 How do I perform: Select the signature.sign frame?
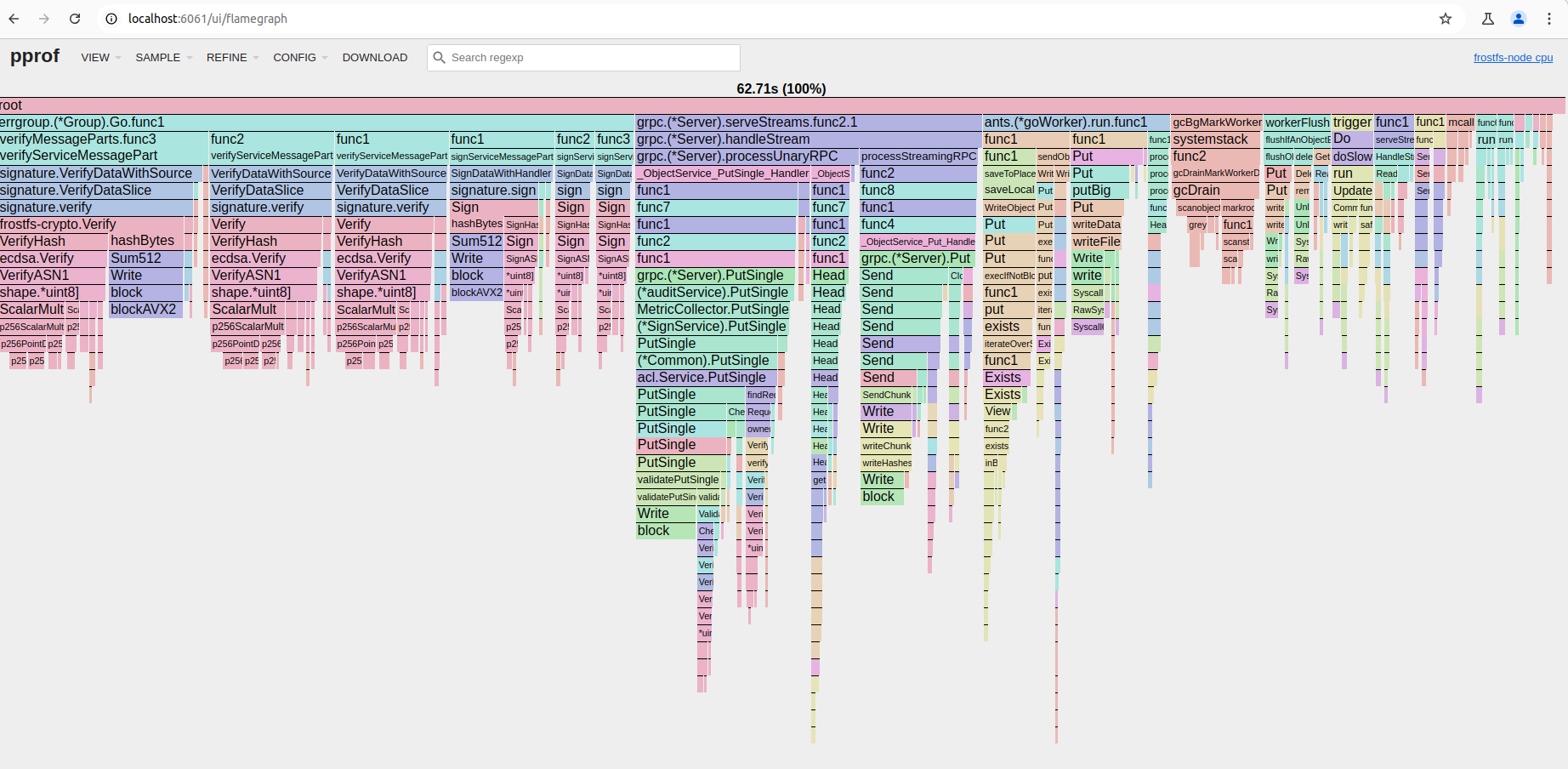click(501, 191)
